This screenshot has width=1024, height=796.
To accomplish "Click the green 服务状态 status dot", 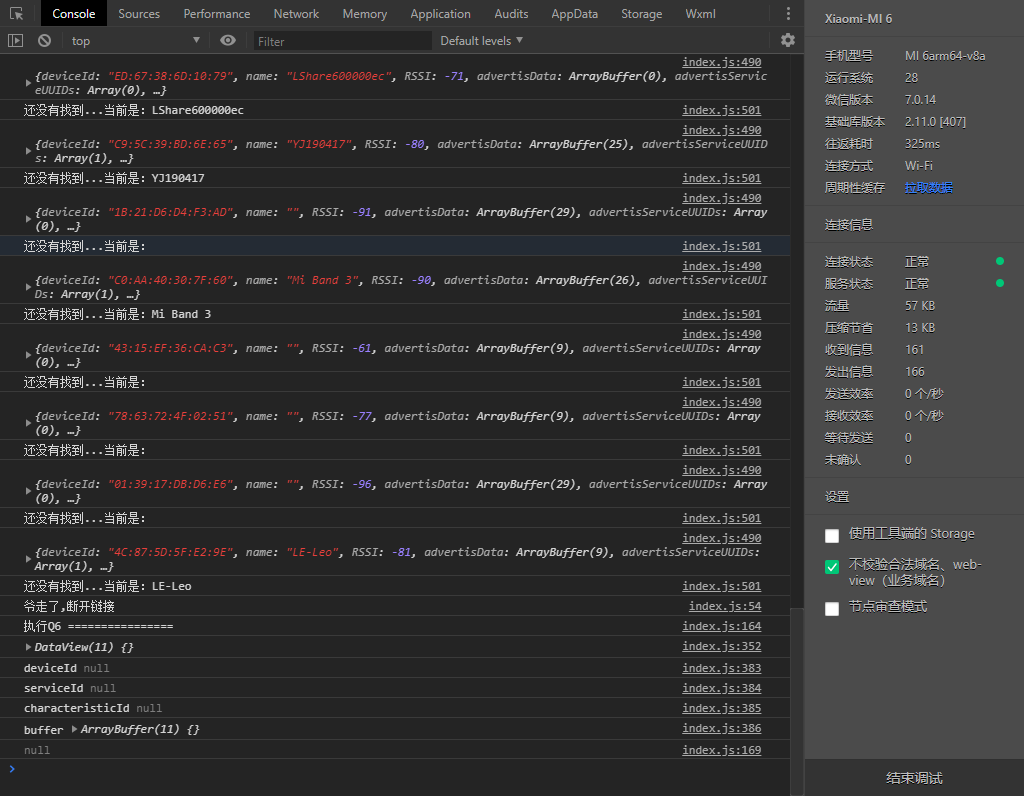I will coord(999,283).
